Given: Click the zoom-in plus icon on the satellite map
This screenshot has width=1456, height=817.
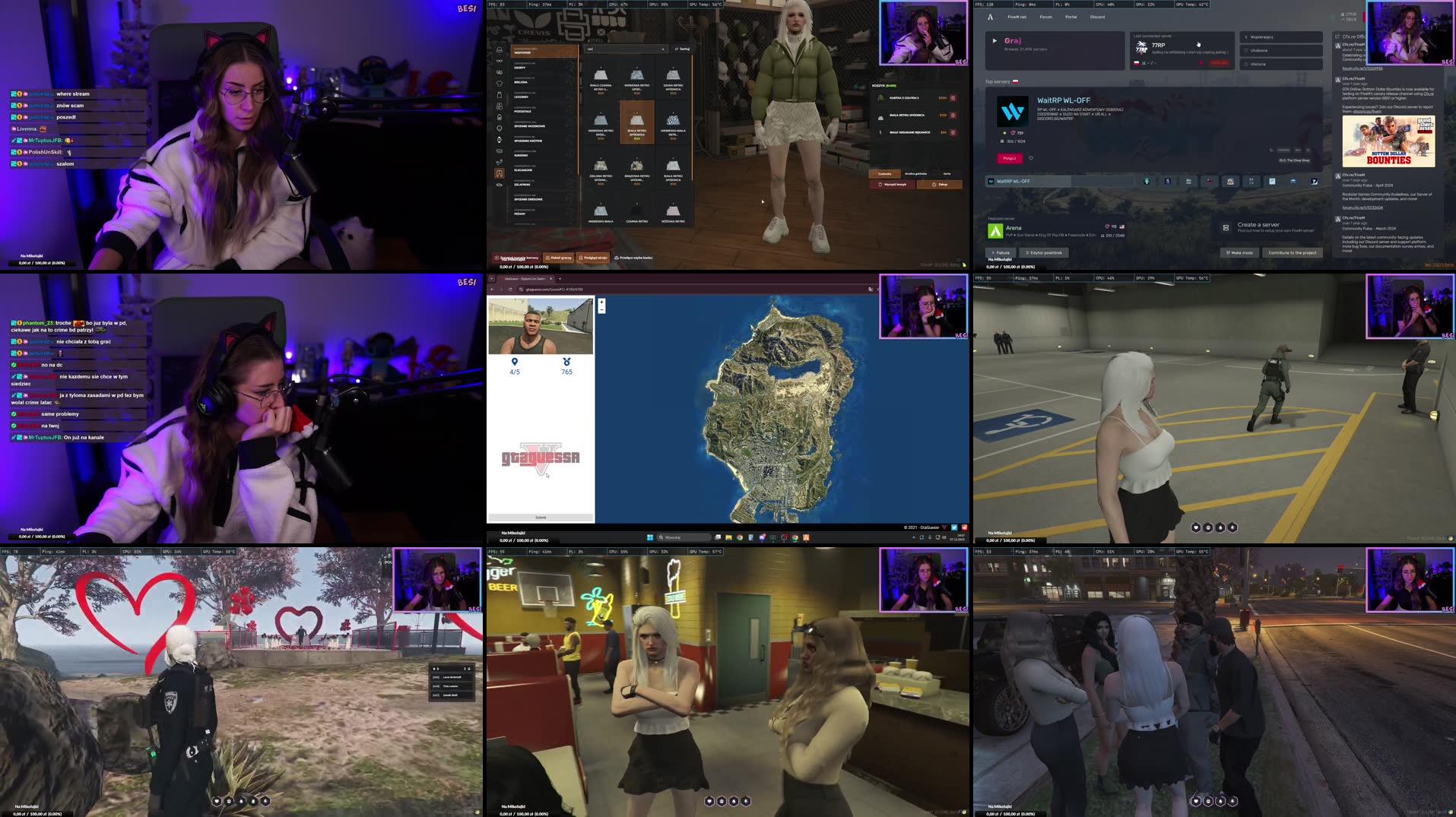Looking at the screenshot, I should (x=601, y=302).
